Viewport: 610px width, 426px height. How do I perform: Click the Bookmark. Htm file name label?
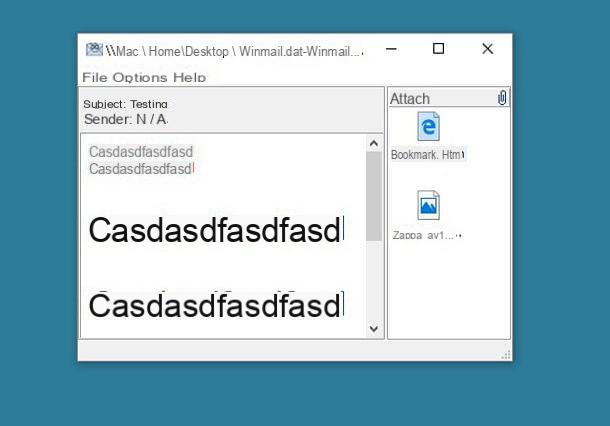coord(428,154)
